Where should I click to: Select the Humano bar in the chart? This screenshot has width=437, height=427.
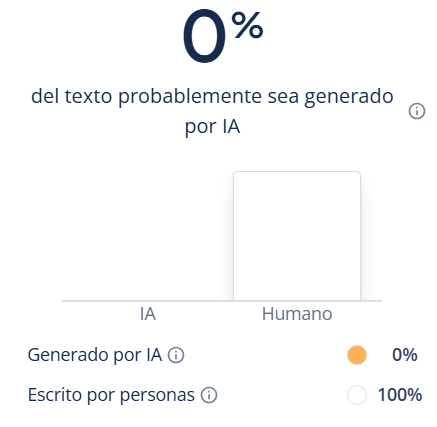click(x=297, y=236)
